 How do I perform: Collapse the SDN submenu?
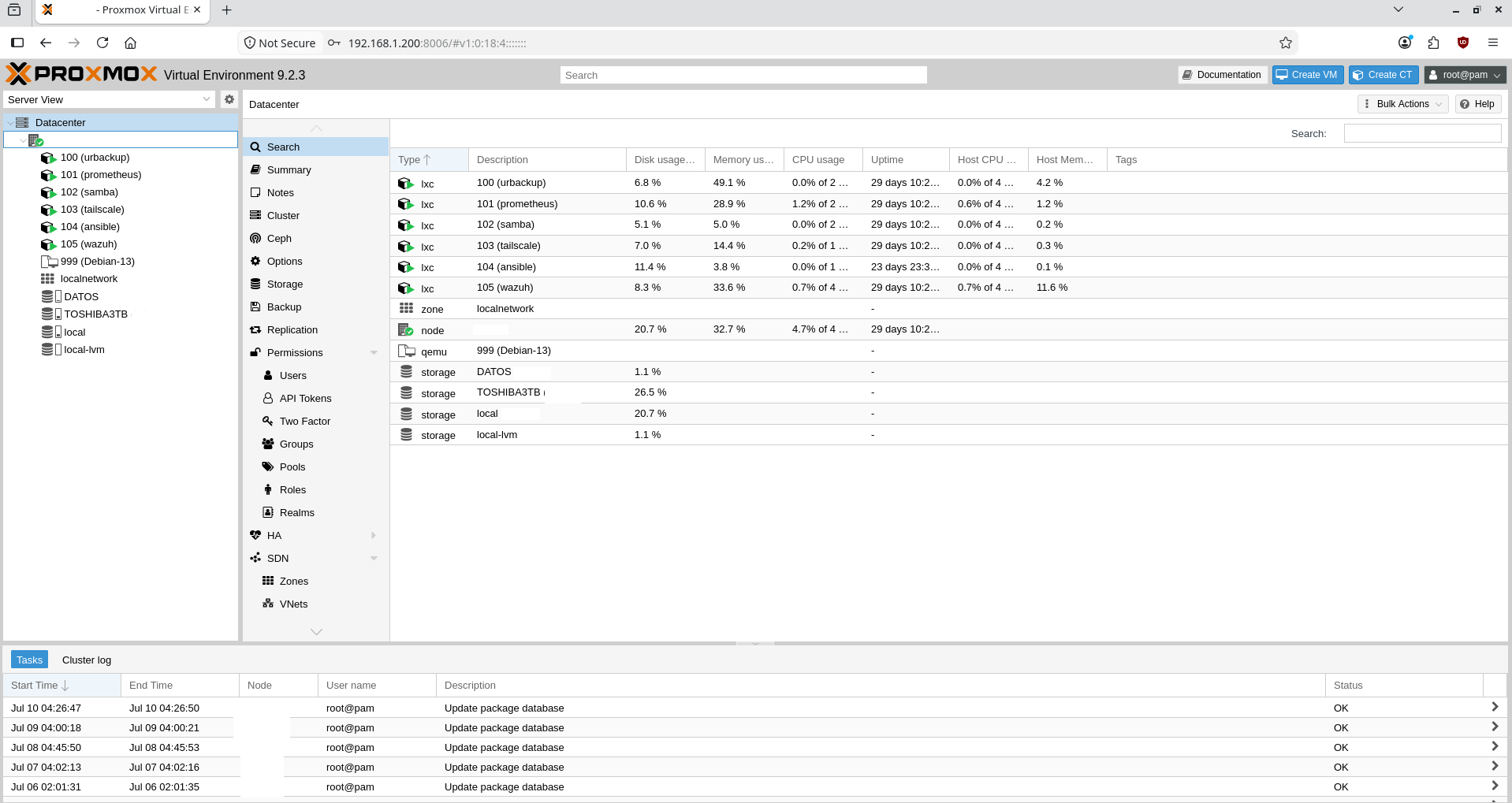click(374, 558)
